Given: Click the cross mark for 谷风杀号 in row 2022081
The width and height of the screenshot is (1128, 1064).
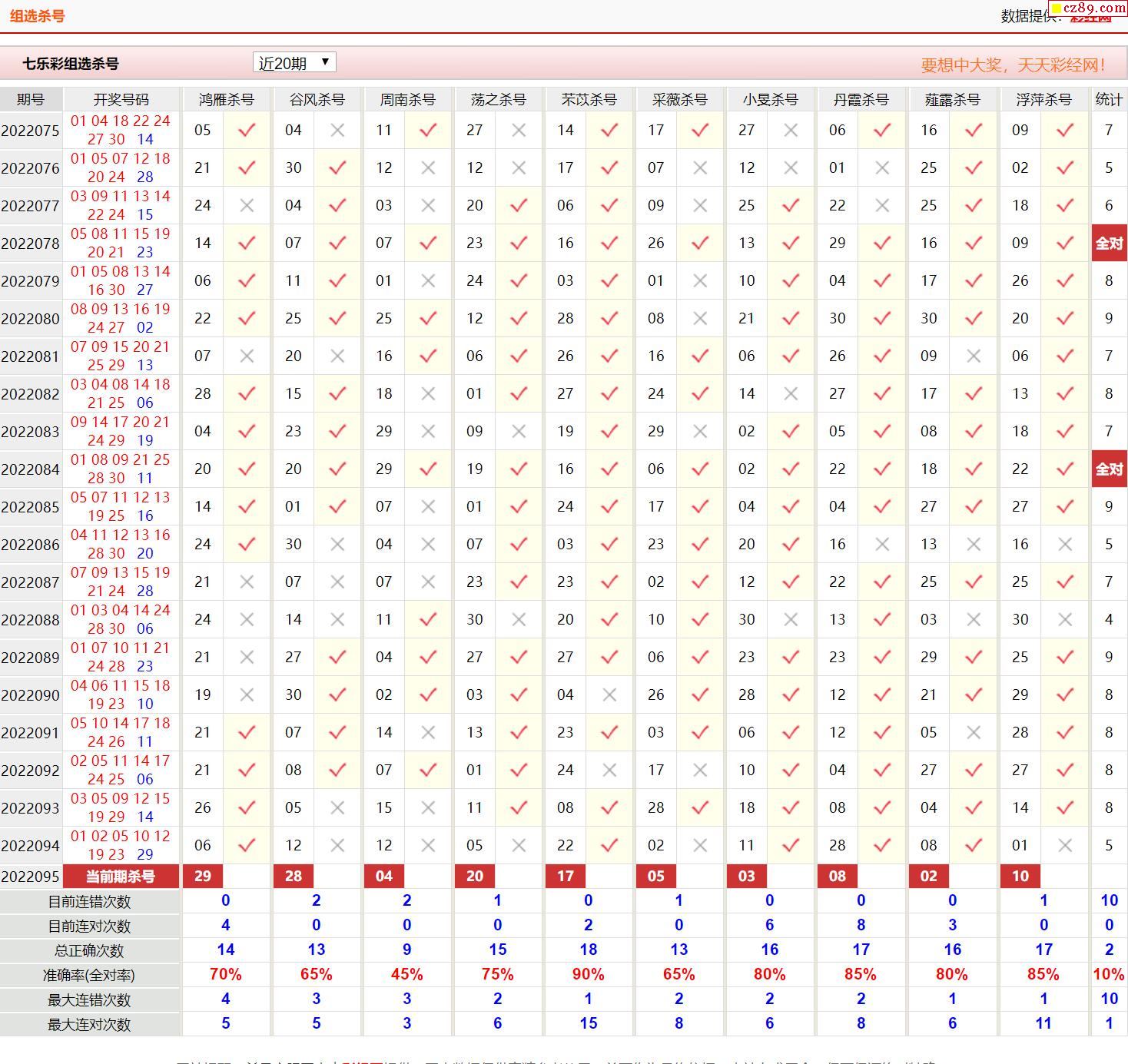Looking at the screenshot, I should [337, 356].
